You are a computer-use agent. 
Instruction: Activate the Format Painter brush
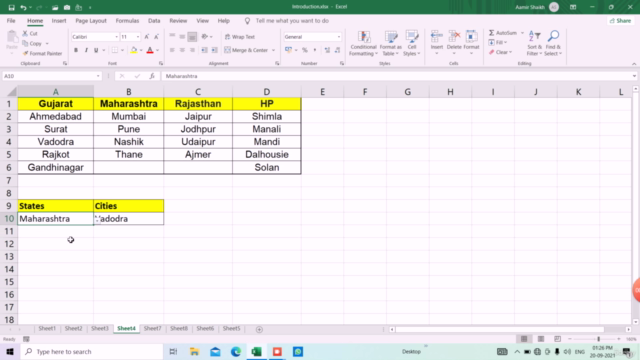pyautogui.click(x=25, y=53)
